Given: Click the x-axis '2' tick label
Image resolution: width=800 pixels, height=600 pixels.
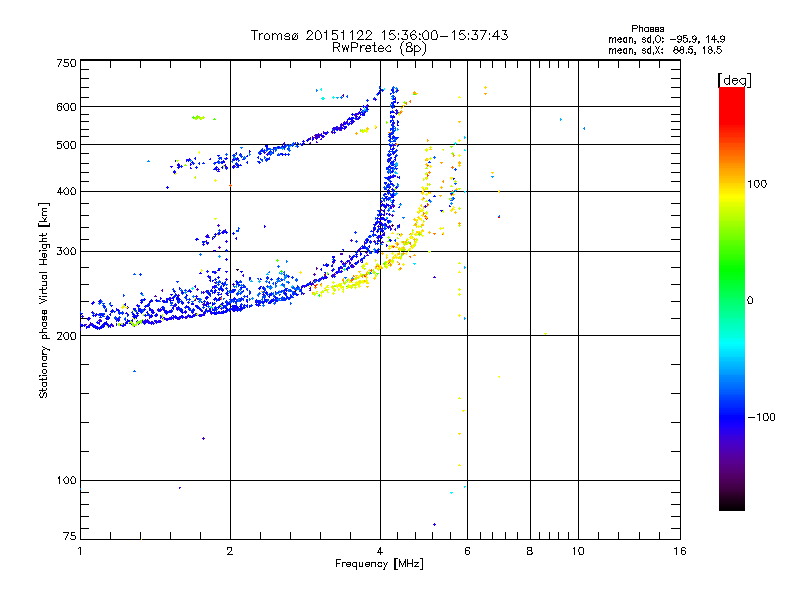Looking at the screenshot, I should pyautogui.click(x=230, y=551).
